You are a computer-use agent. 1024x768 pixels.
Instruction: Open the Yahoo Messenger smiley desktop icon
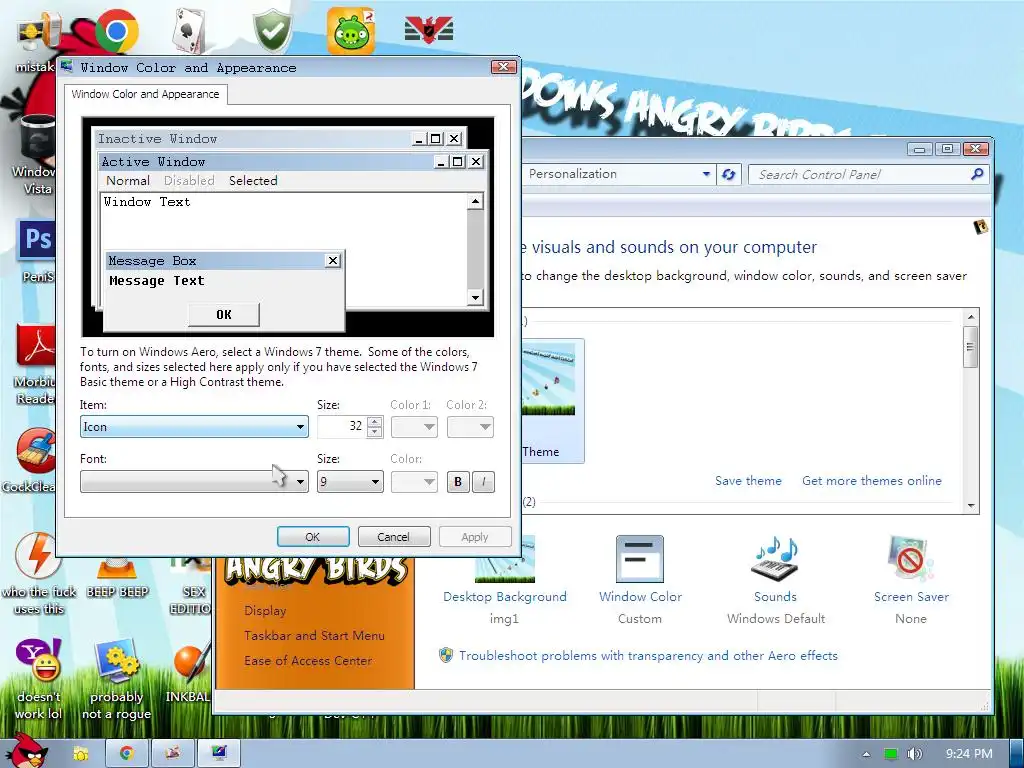coord(39,660)
